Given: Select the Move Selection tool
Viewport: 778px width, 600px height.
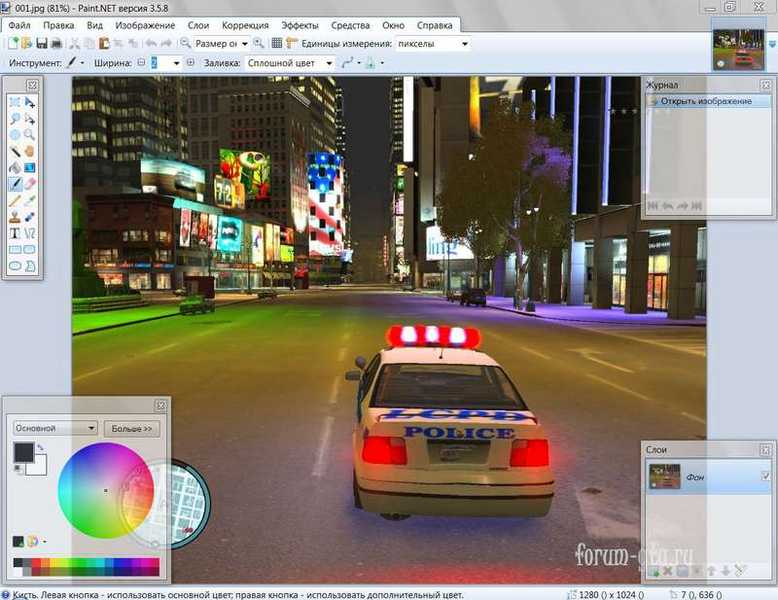Looking at the screenshot, I should tap(30, 119).
